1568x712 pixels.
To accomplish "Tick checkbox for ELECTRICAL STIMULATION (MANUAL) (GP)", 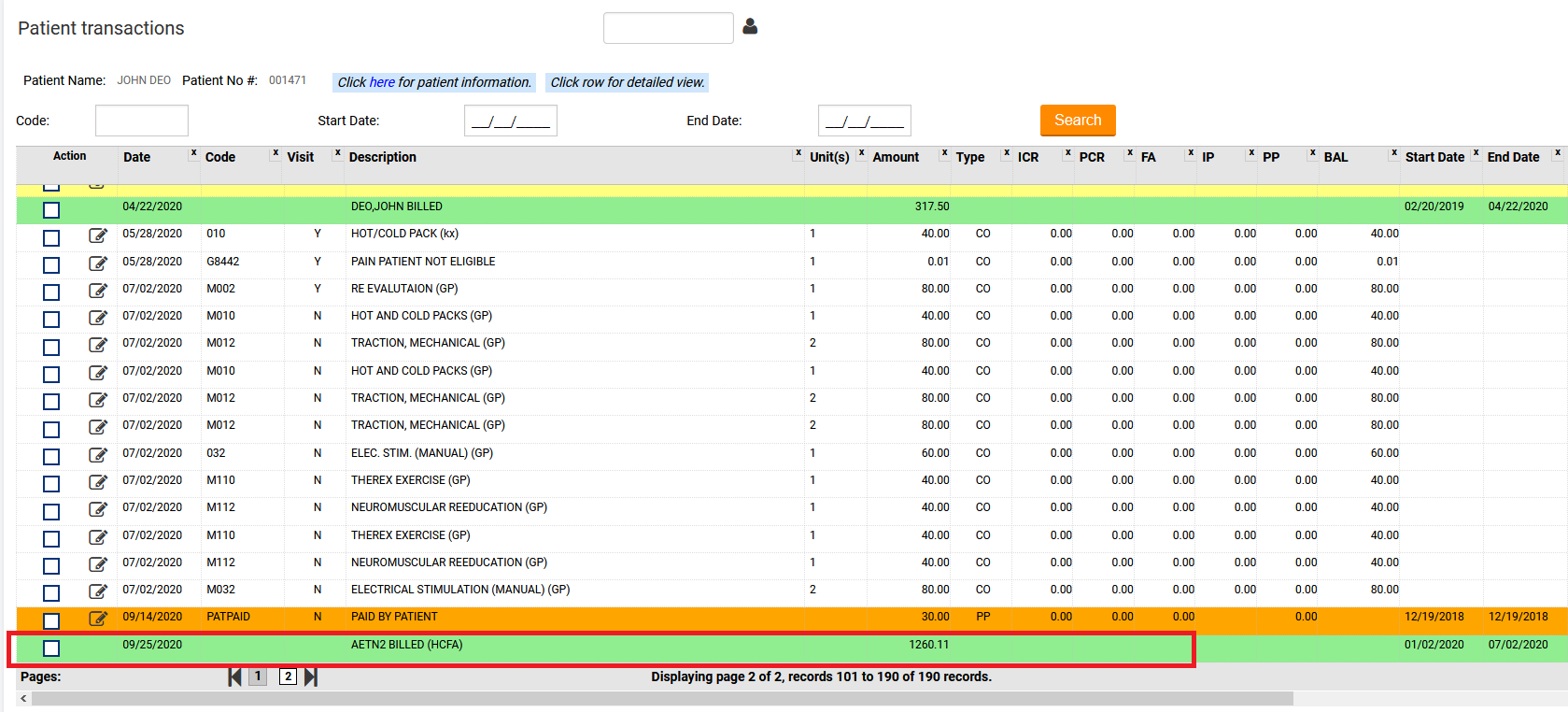I will pos(51,593).
